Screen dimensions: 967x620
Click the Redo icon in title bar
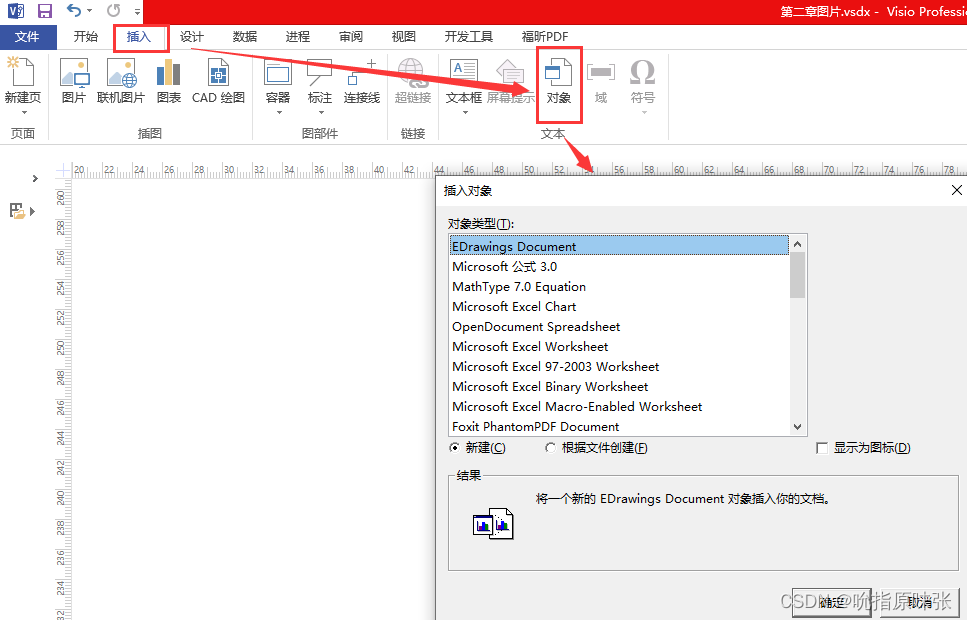click(113, 10)
